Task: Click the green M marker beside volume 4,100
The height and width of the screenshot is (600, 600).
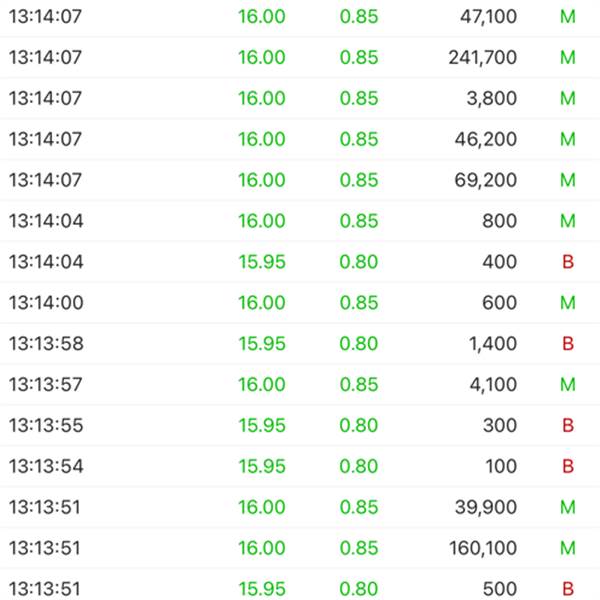Action: [568, 385]
